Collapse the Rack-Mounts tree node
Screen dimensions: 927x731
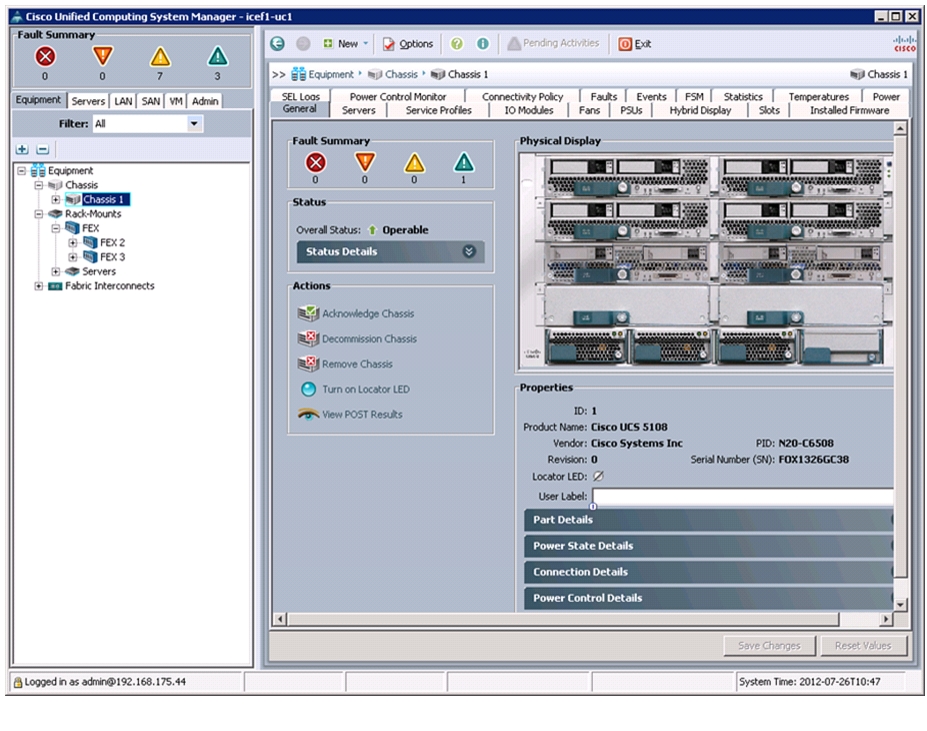pos(39,214)
